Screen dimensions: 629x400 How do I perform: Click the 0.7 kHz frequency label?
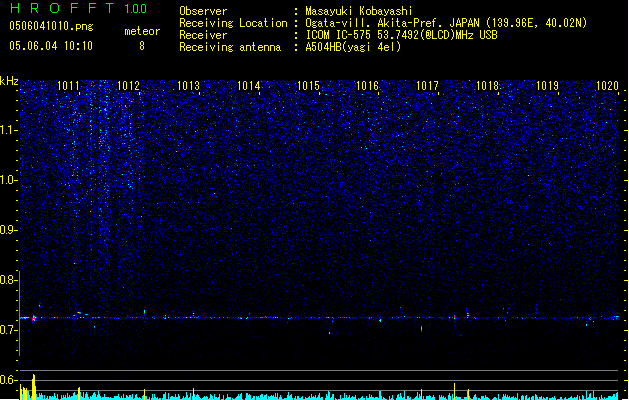[8, 330]
